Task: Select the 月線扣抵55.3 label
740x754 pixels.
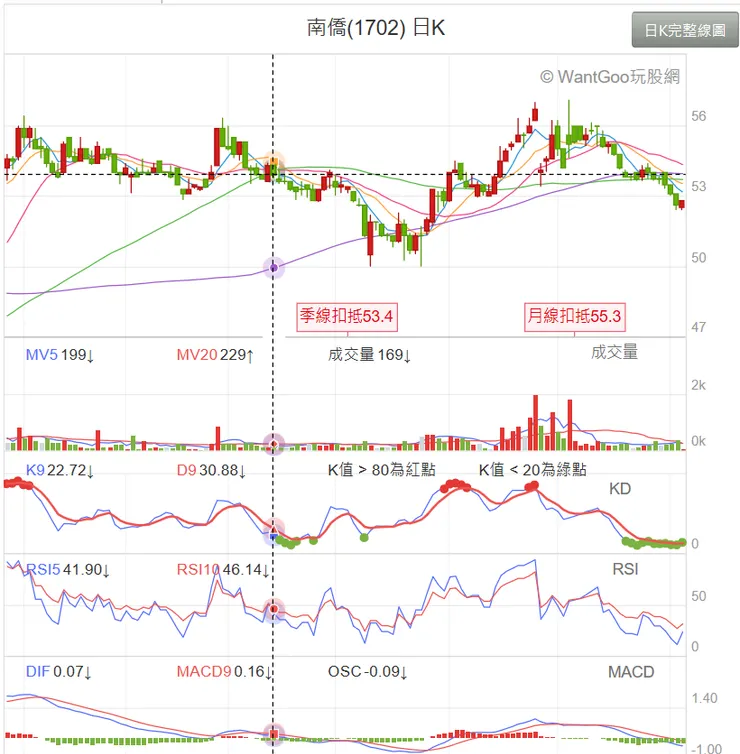Action: (575, 317)
